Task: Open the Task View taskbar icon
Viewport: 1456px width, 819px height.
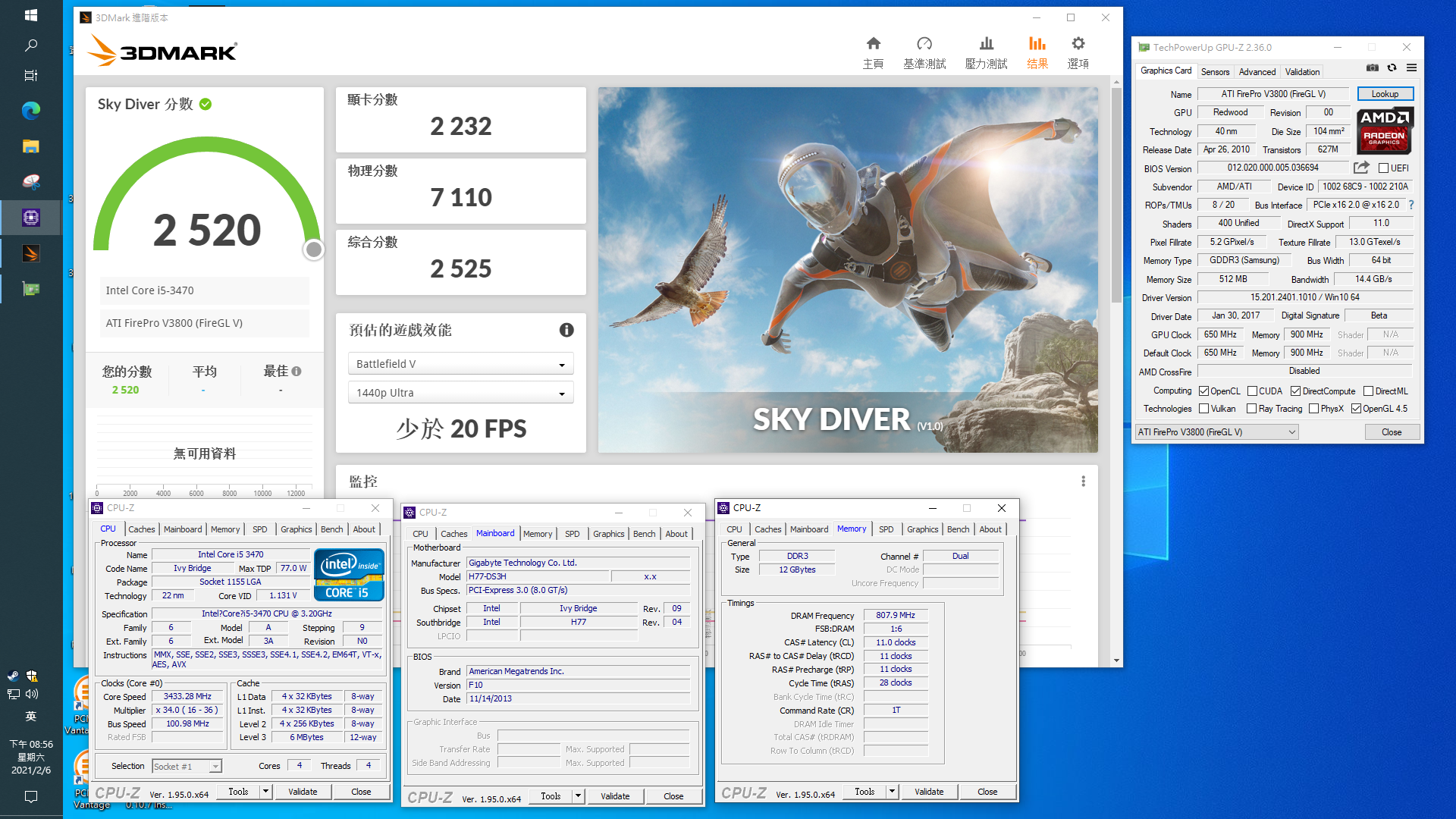Action: point(31,75)
